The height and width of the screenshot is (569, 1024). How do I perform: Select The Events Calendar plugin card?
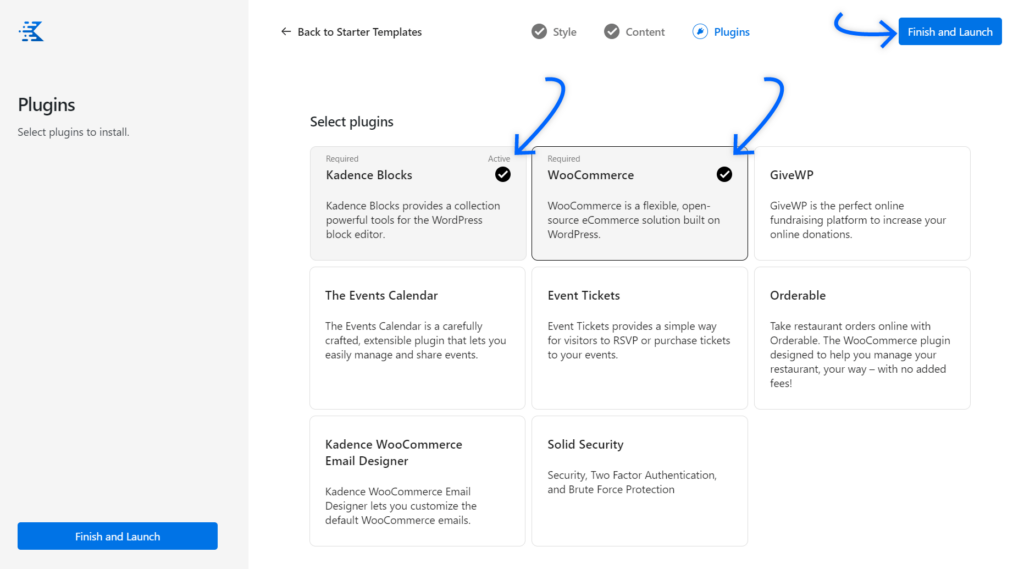[x=417, y=338]
